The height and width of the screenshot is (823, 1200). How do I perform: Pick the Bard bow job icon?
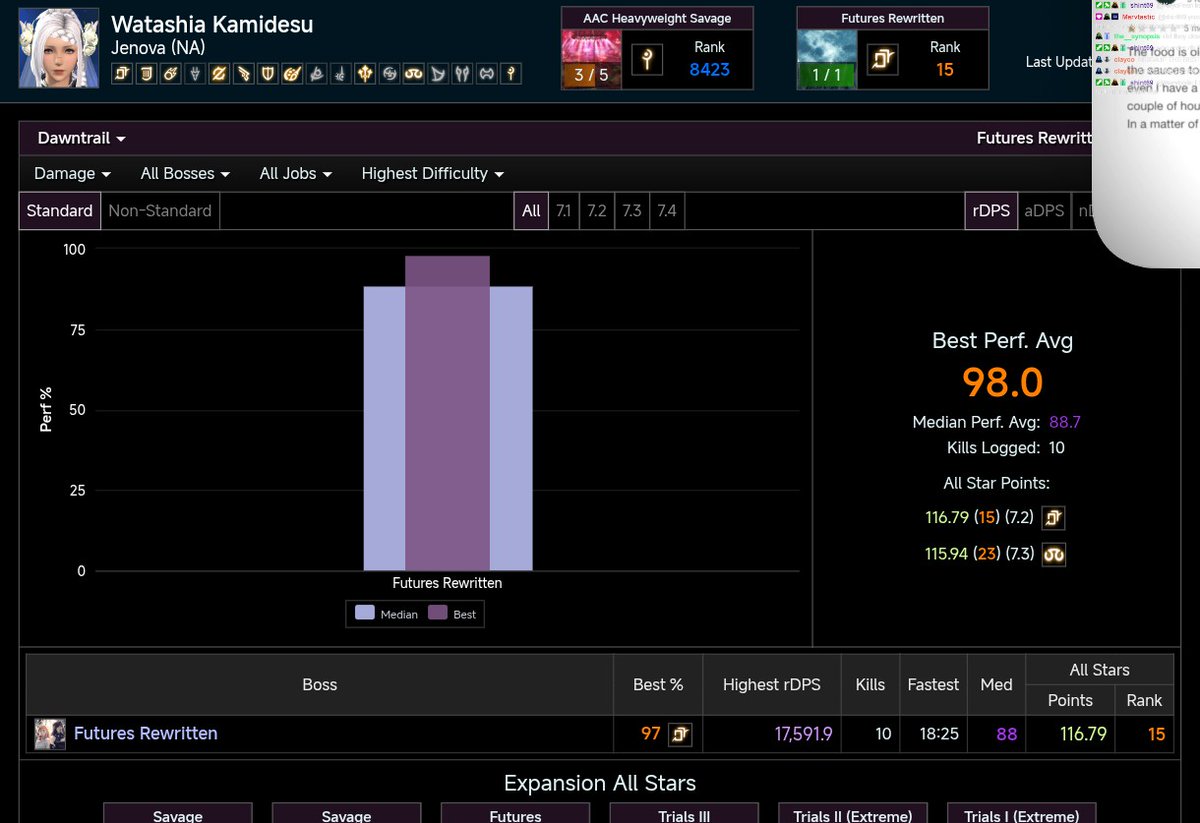coord(438,73)
